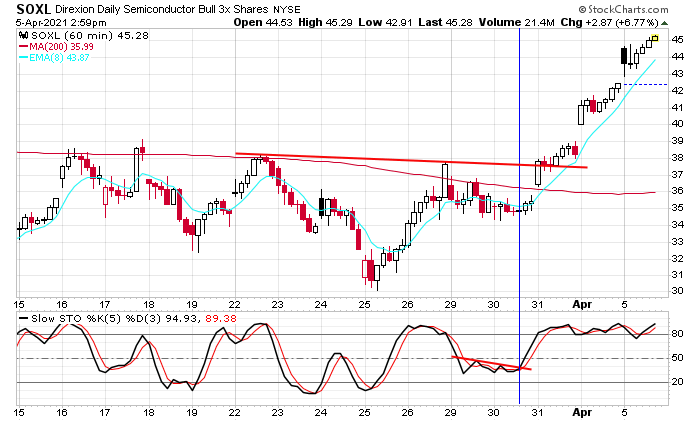Screen dimensions: 700x421
Task: Click the yellow highlighted last candle
Action: click(655, 38)
